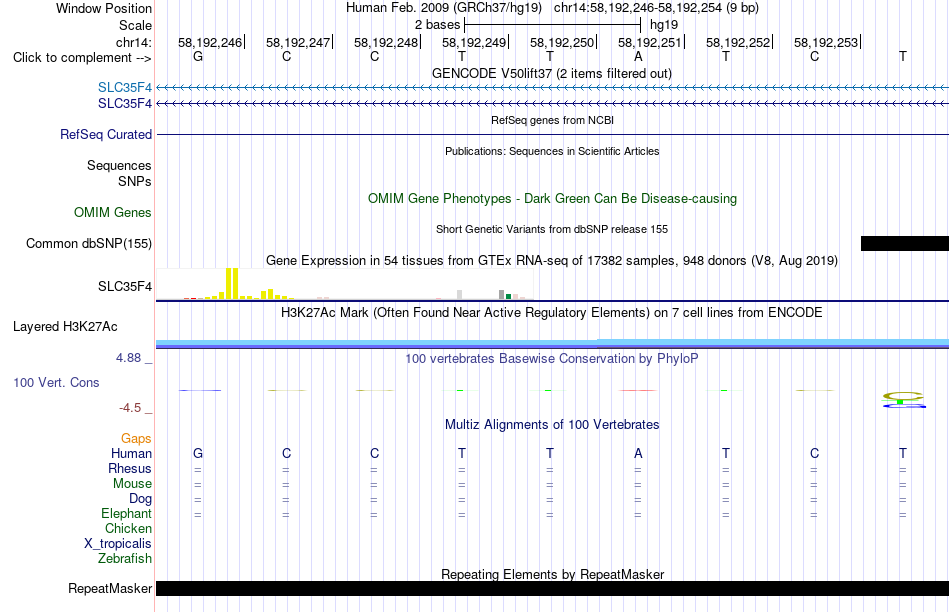This screenshot has height=612, width=950.
Task: Click the 'SNPs' publications track label
Action: pyautogui.click(x=135, y=181)
